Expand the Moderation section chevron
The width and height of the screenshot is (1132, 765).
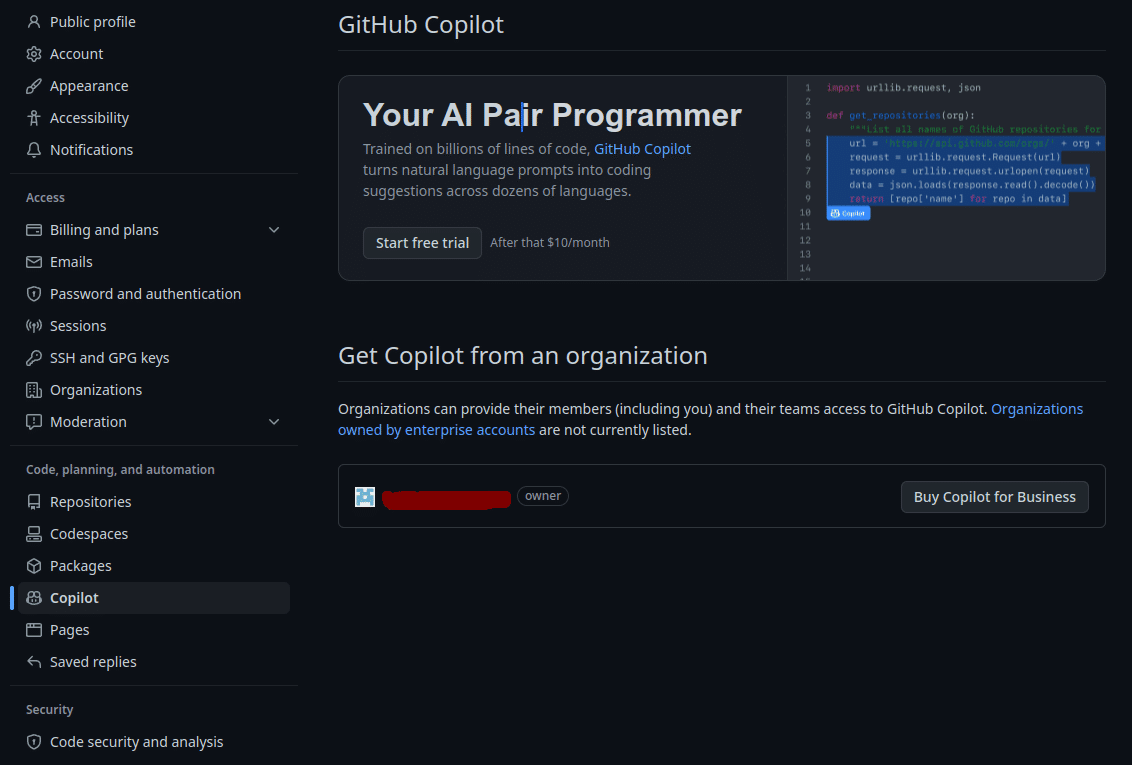274,421
